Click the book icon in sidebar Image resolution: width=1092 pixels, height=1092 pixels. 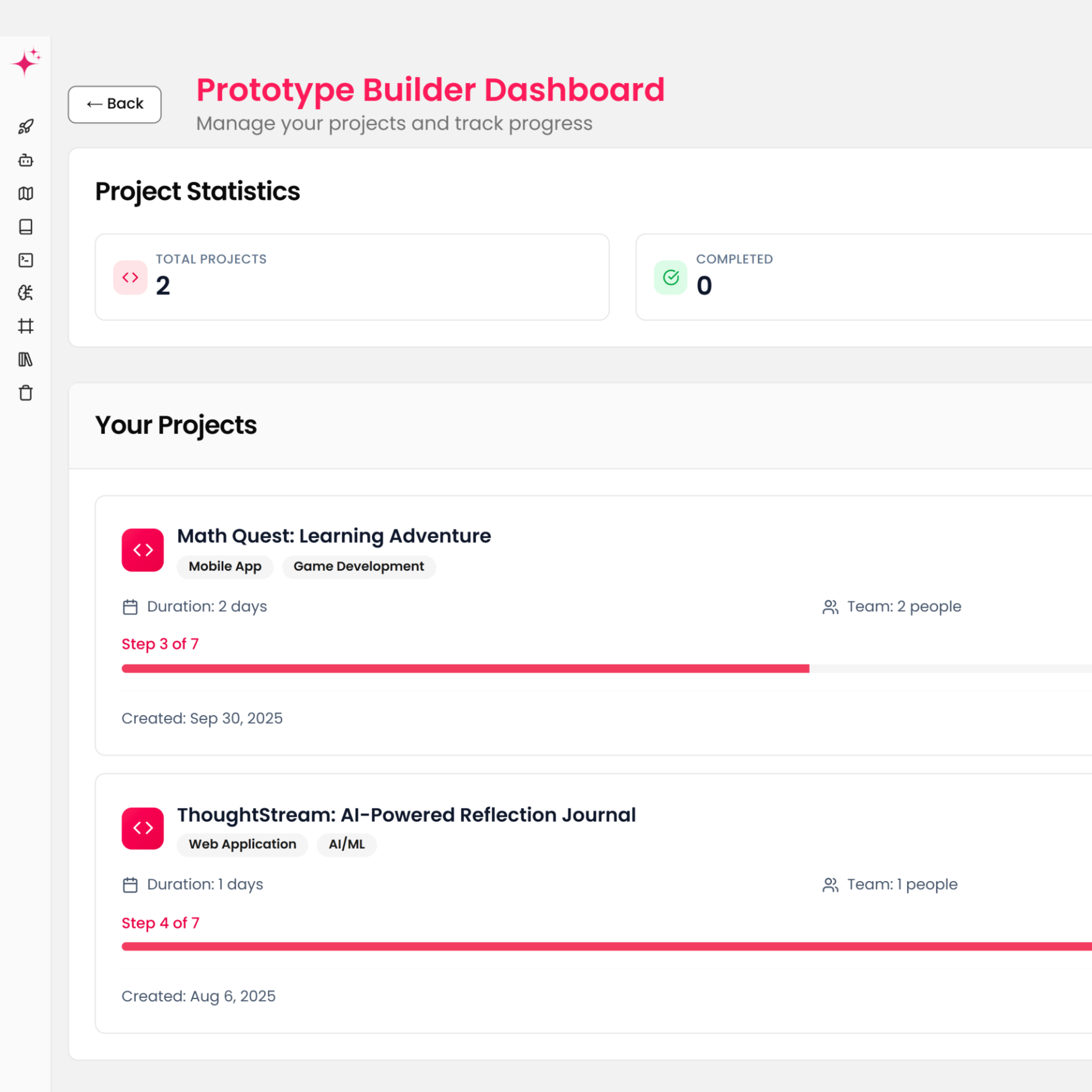(26, 227)
